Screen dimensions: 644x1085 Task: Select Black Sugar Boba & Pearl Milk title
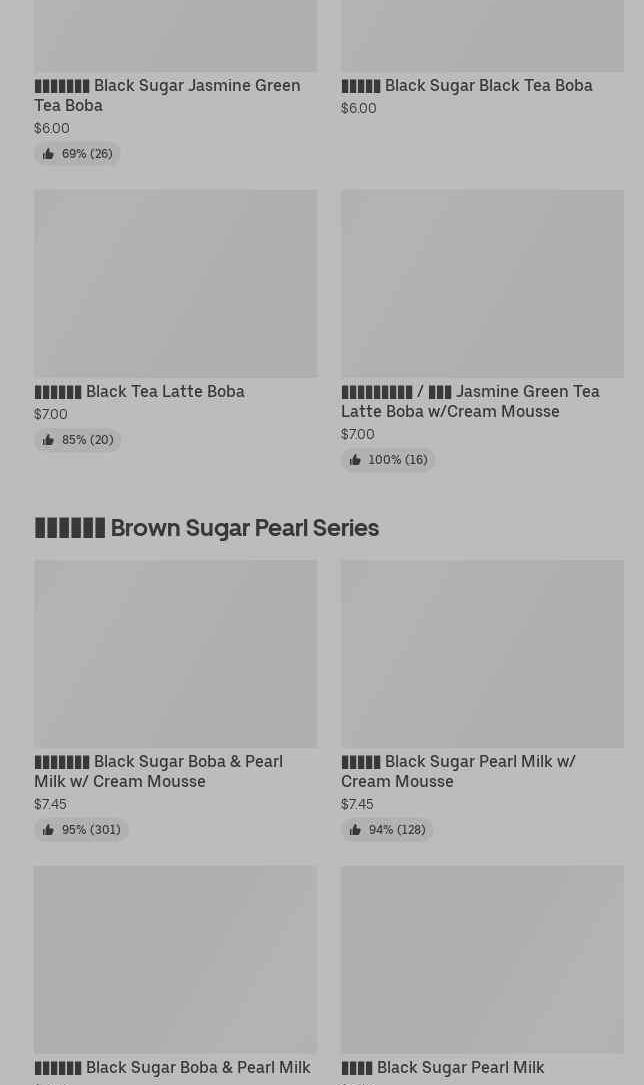[x=172, y=1067]
